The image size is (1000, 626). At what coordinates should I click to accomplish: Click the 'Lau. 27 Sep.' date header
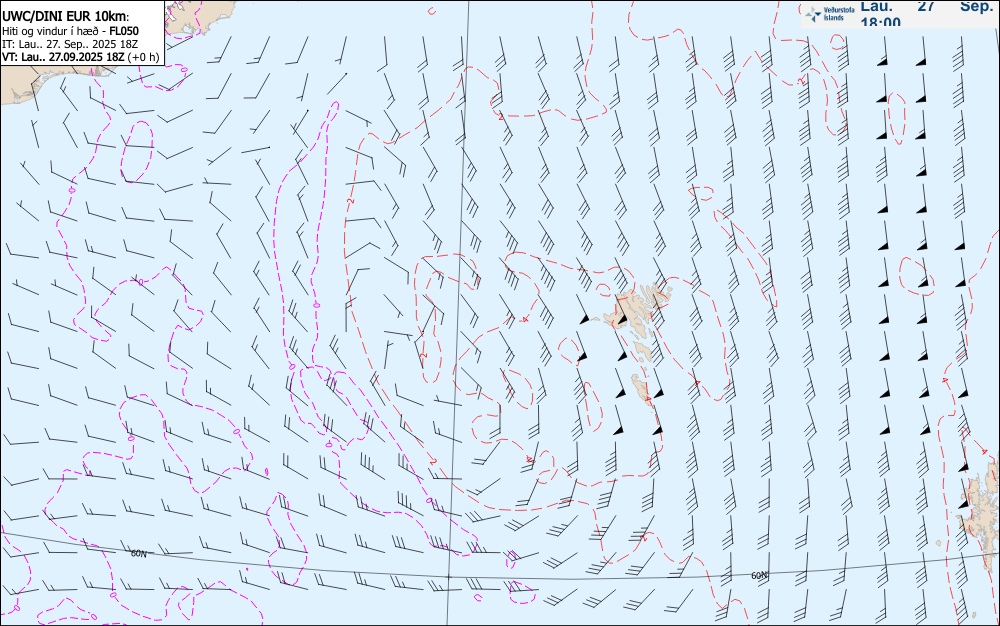927,6
